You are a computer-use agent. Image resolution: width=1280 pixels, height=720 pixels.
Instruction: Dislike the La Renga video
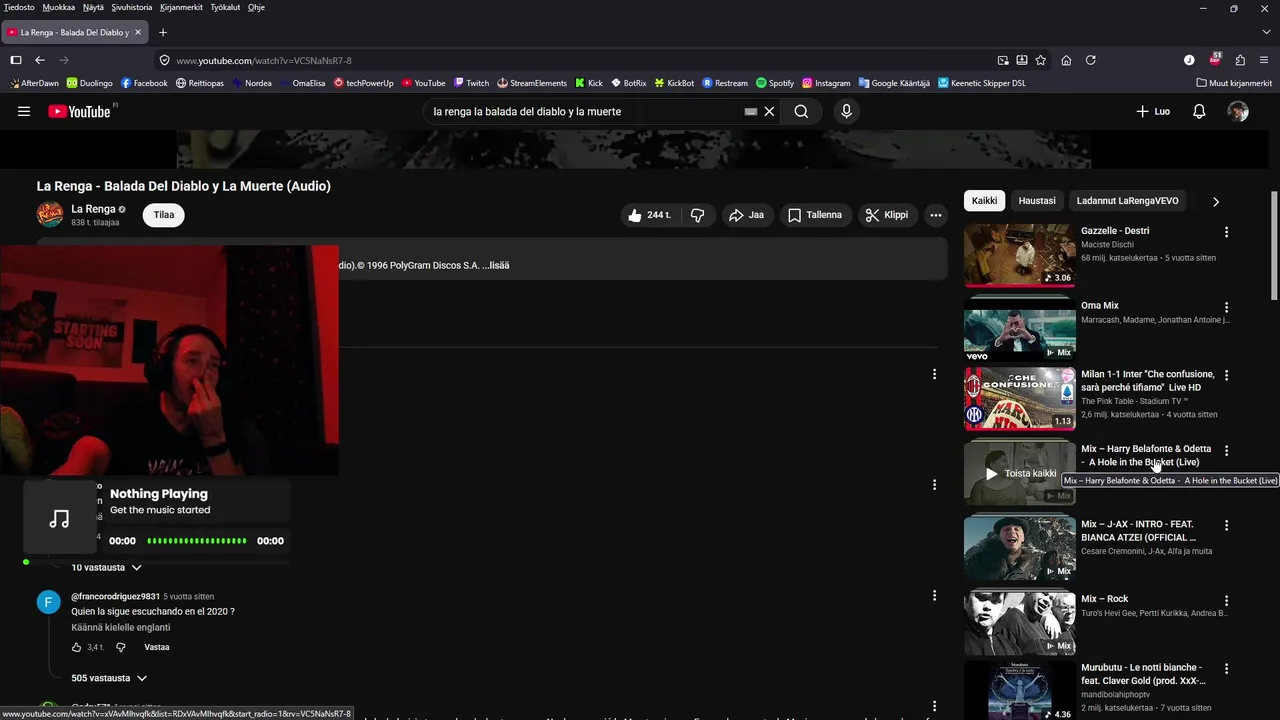tap(697, 215)
